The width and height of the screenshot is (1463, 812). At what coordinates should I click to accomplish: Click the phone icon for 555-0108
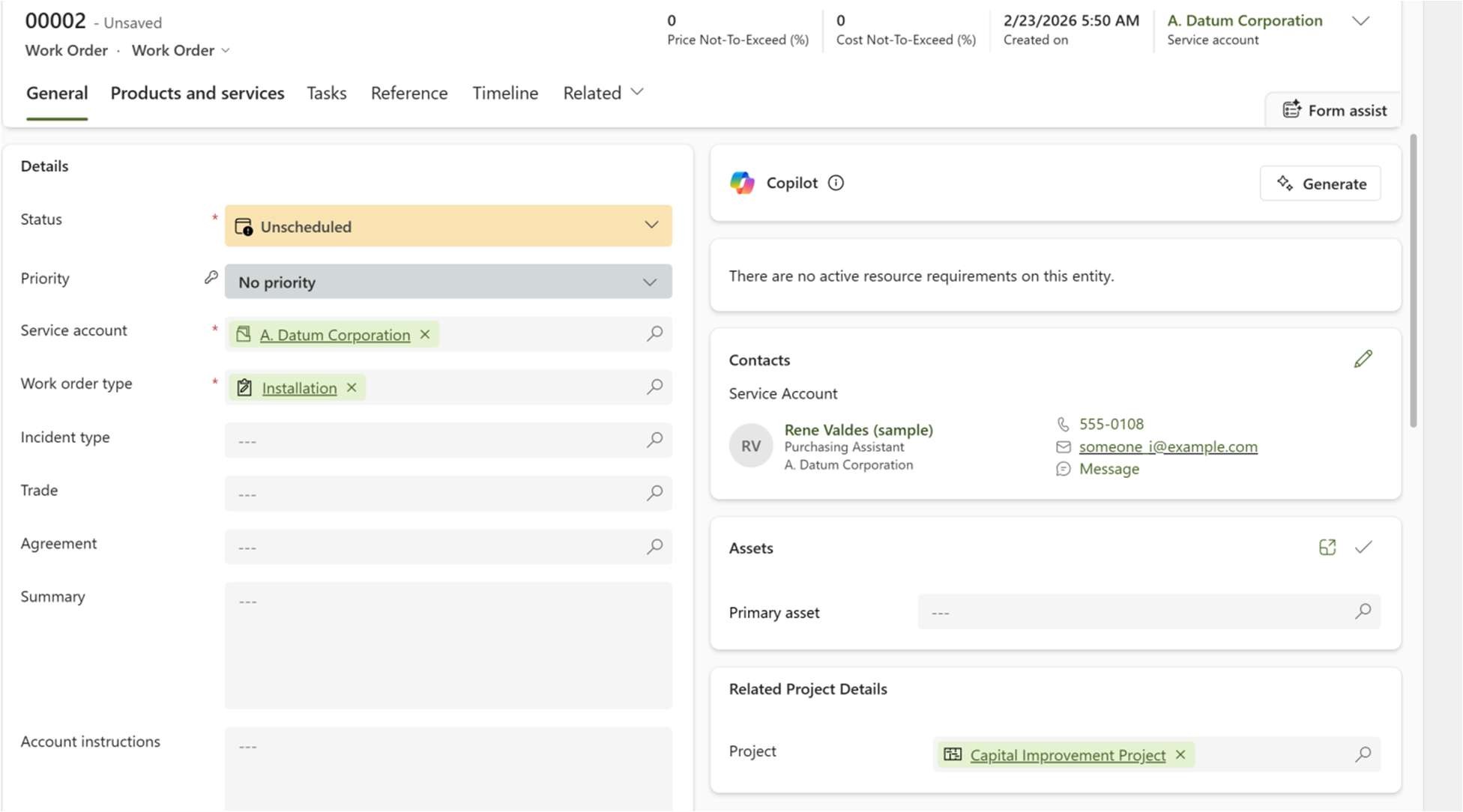click(x=1063, y=424)
